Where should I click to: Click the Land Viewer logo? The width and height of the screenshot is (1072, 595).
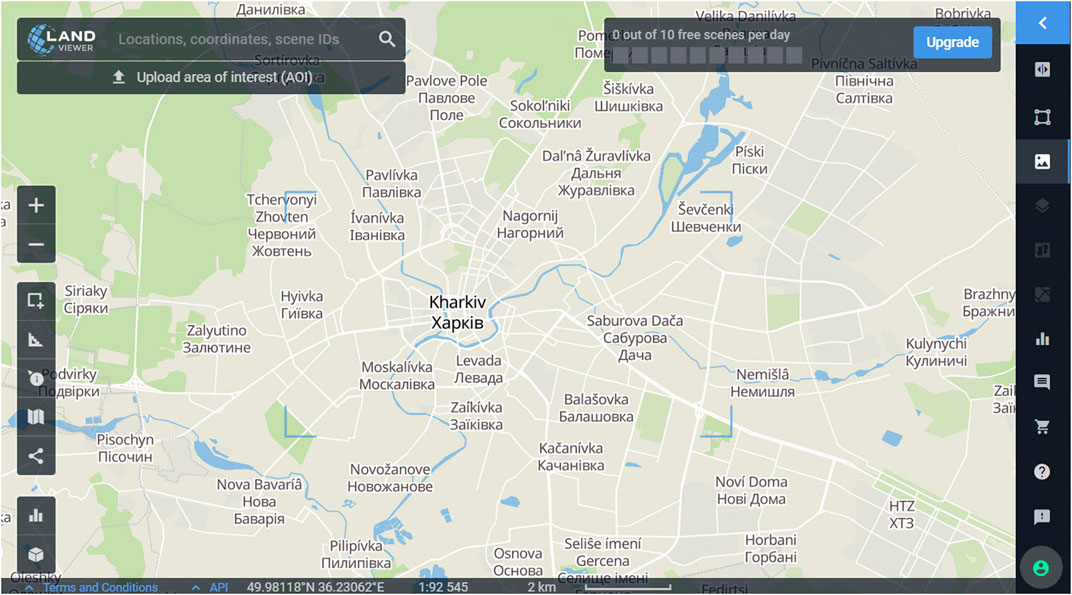coord(62,39)
